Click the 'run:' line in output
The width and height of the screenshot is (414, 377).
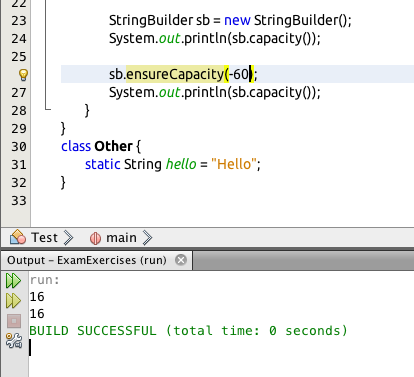tap(44, 280)
